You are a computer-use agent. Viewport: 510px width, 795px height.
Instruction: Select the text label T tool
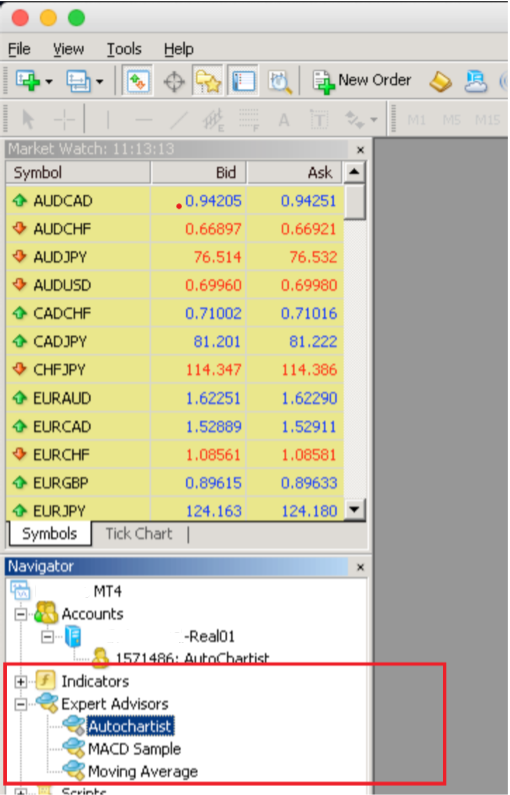(319, 121)
